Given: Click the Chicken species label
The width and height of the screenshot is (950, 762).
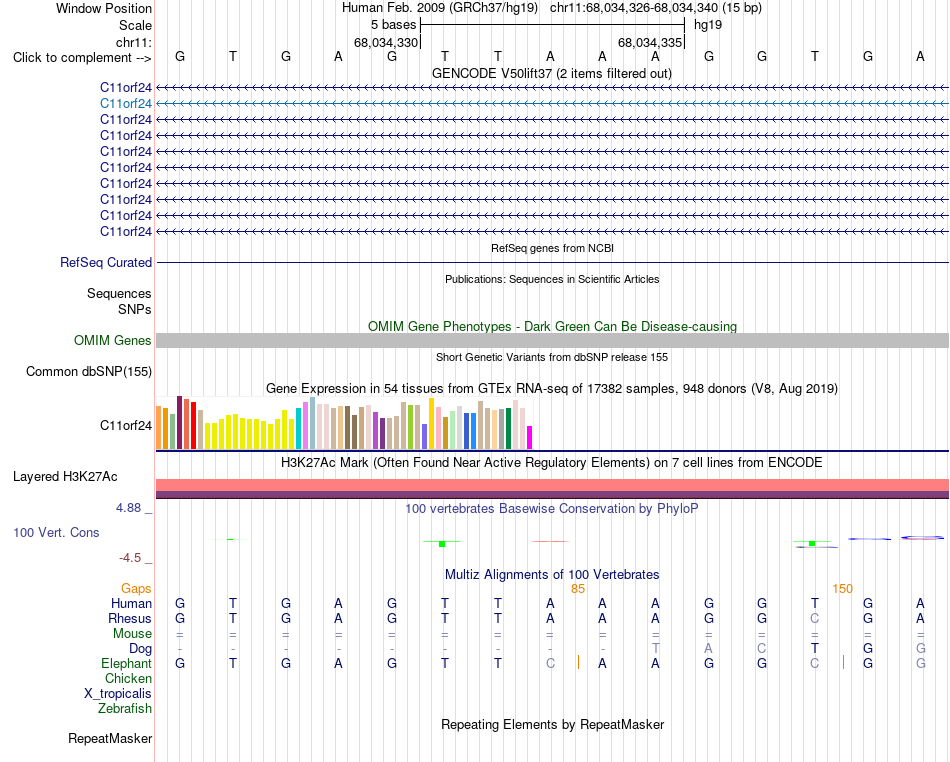Looking at the screenshot, I should (128, 678).
